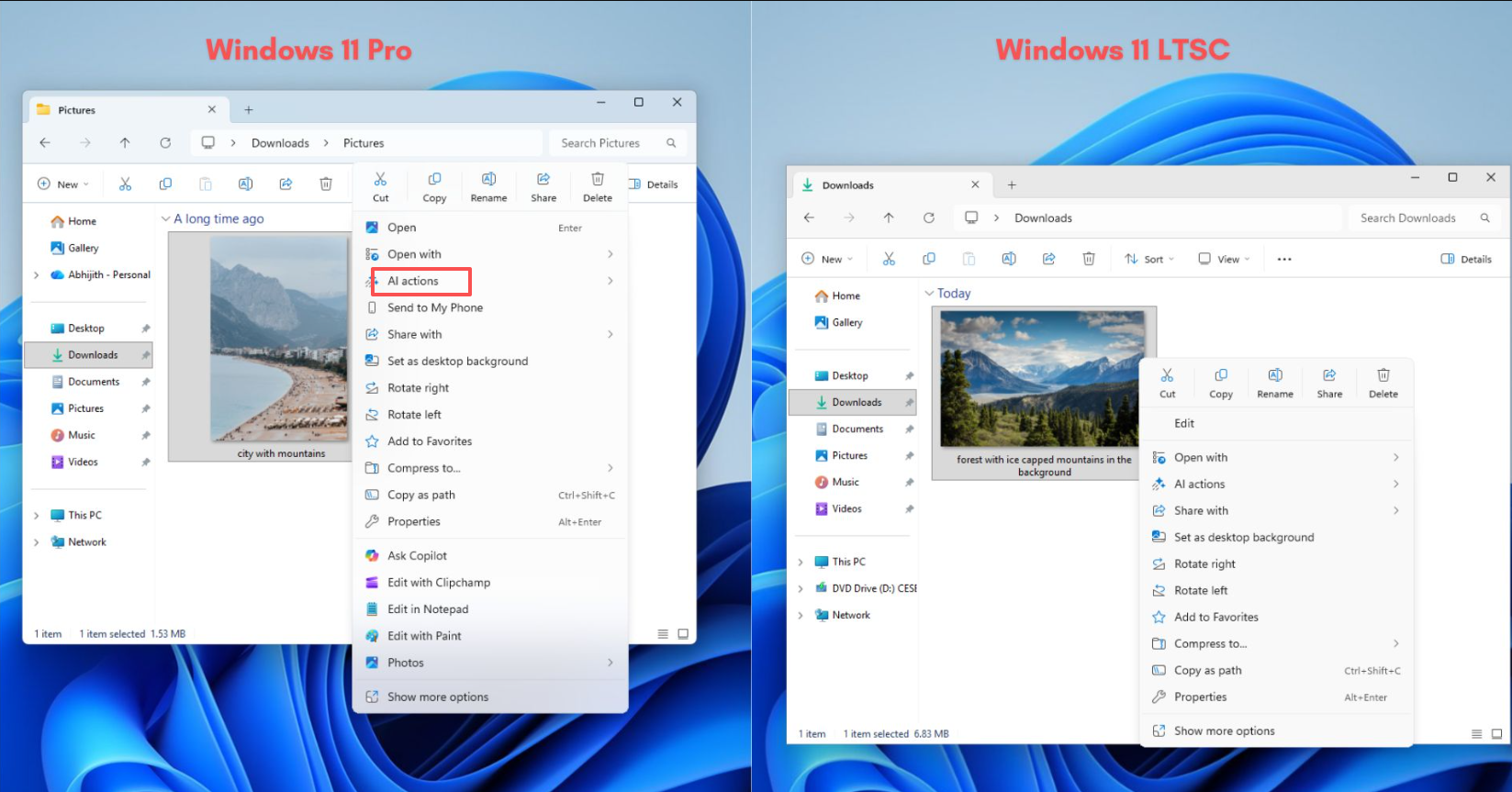This screenshot has height=792, width=1512.
Task: Switch to list details view in Downloads status bar
Action: (x=1477, y=734)
